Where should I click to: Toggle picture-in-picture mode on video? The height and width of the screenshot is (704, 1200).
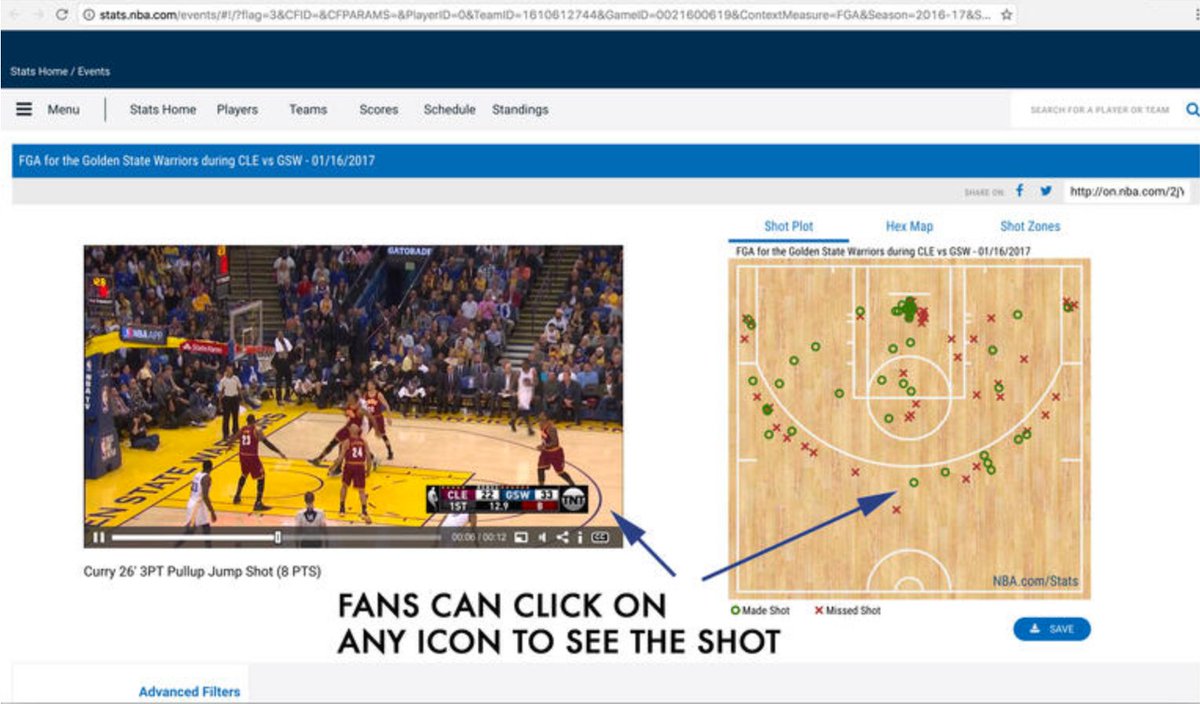[521, 537]
